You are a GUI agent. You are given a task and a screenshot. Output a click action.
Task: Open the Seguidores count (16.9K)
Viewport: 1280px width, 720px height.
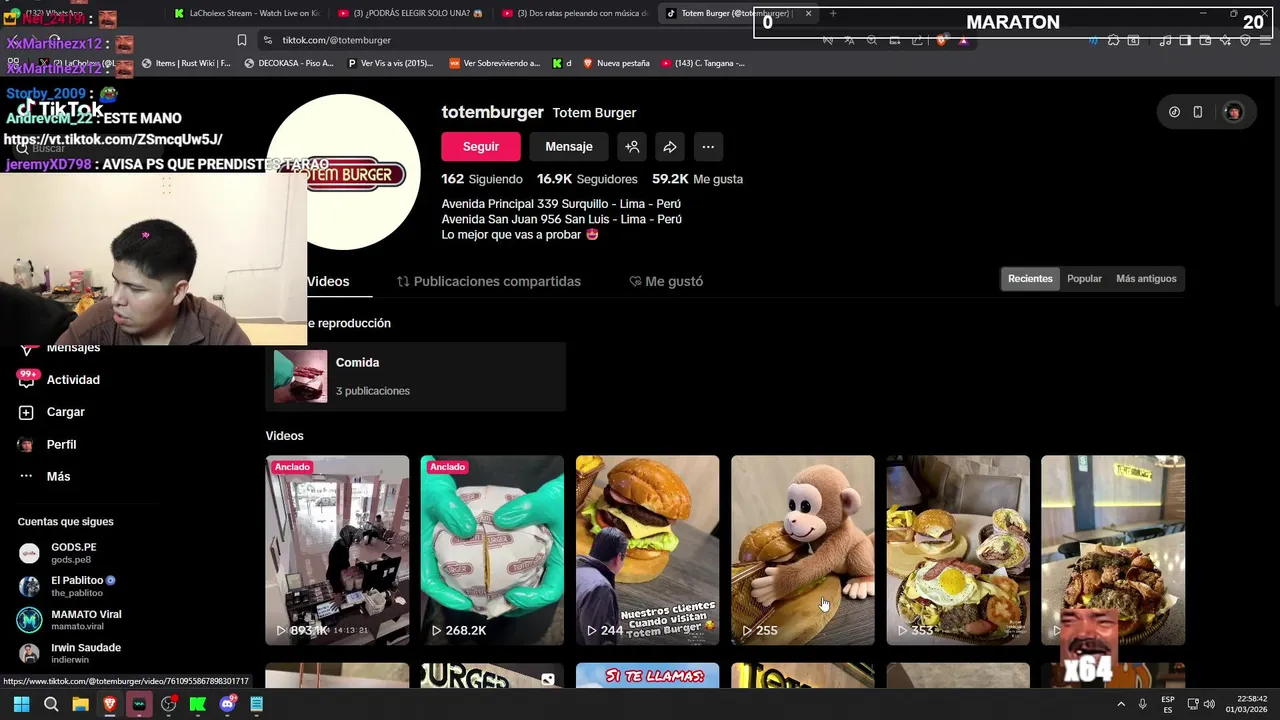[x=587, y=179]
